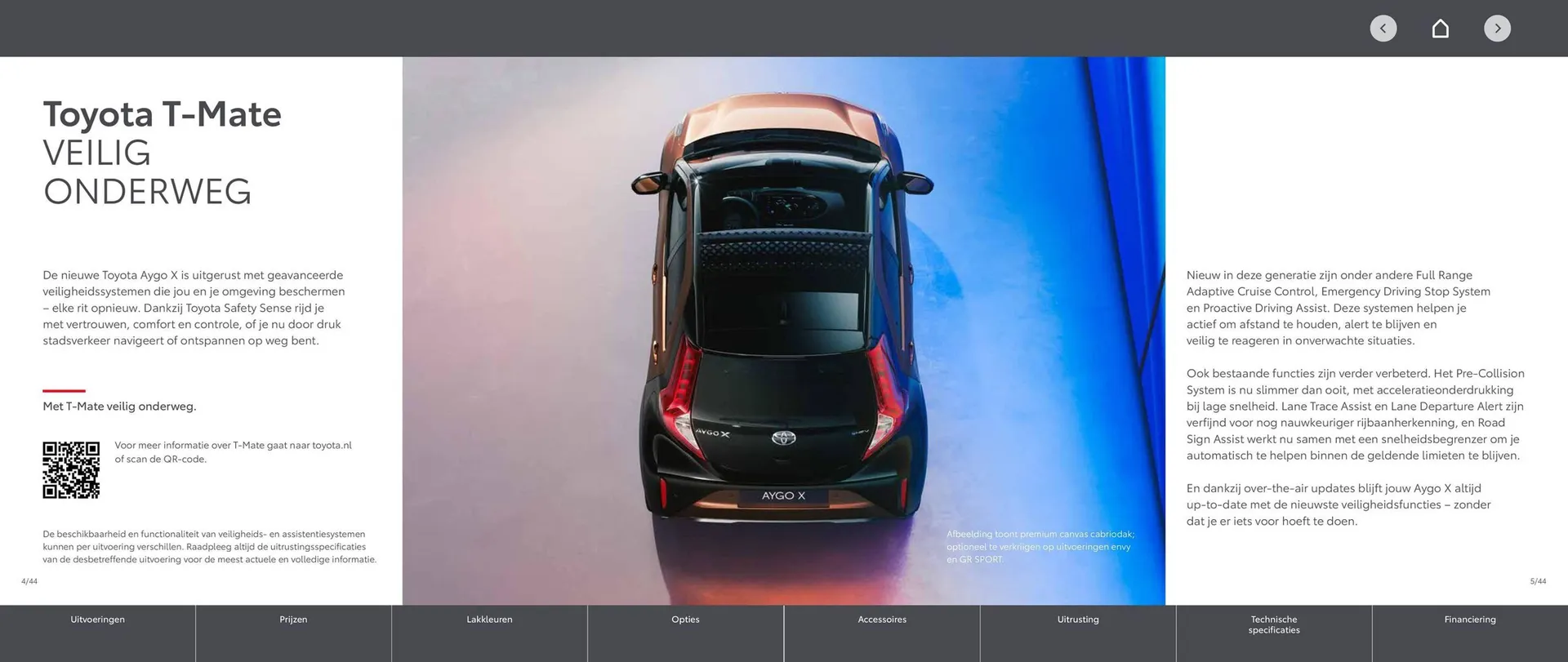Open the home page icon
This screenshot has height=662, width=1568.
click(1441, 29)
